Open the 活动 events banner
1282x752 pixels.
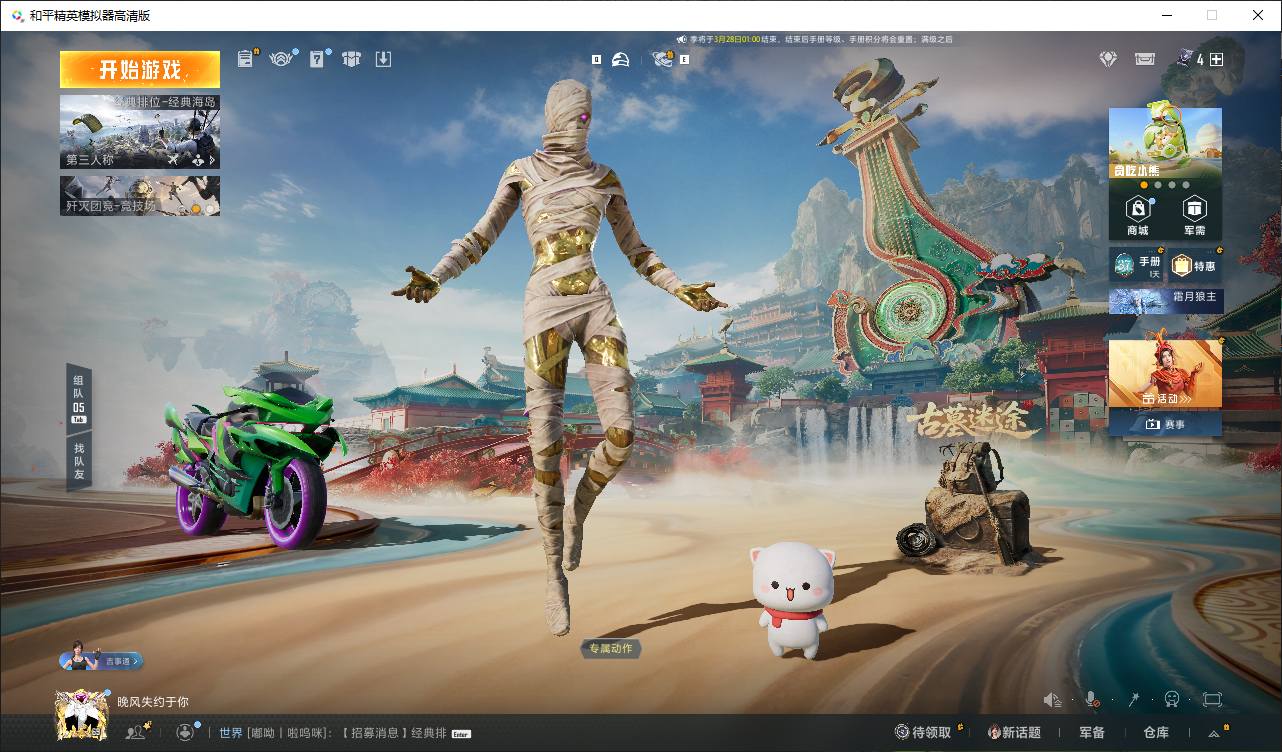pos(1165,373)
